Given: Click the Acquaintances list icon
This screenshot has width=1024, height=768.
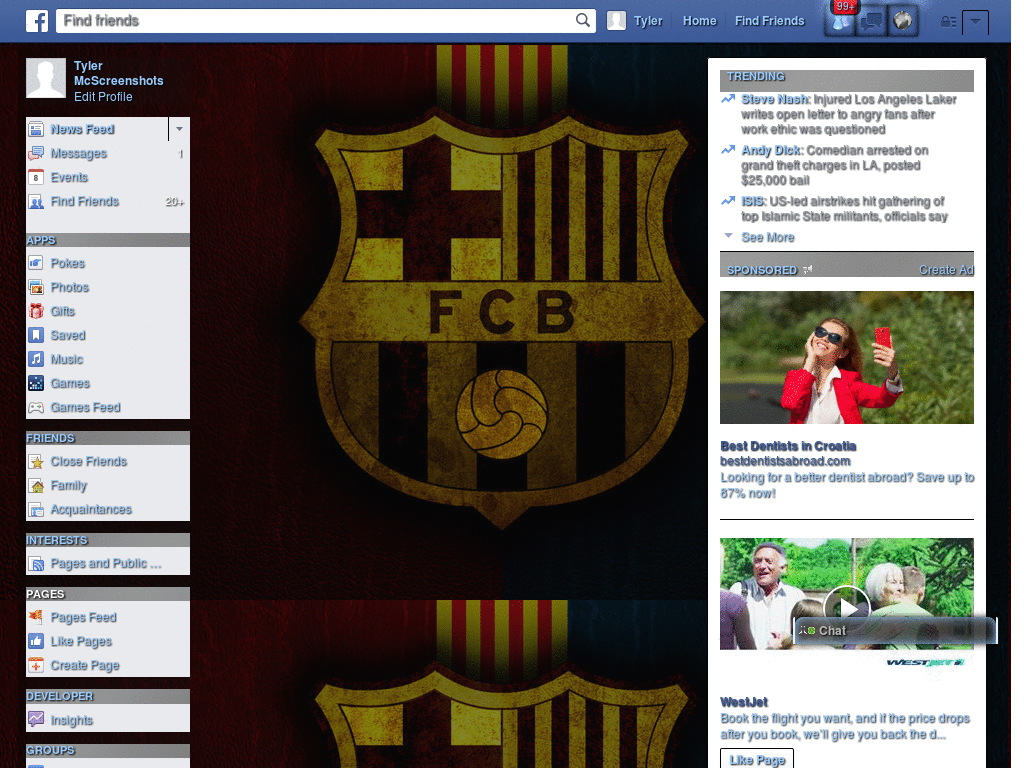Looking at the screenshot, I should point(36,509).
